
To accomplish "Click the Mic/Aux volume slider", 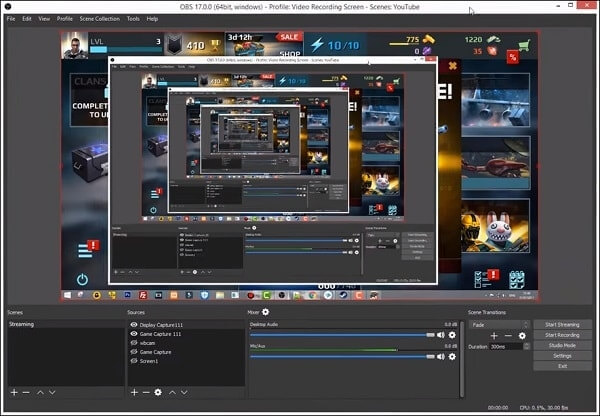I will click(342, 357).
